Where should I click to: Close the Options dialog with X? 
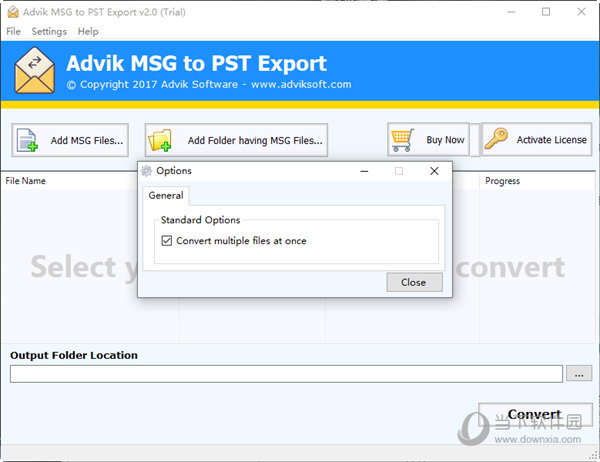click(x=434, y=171)
